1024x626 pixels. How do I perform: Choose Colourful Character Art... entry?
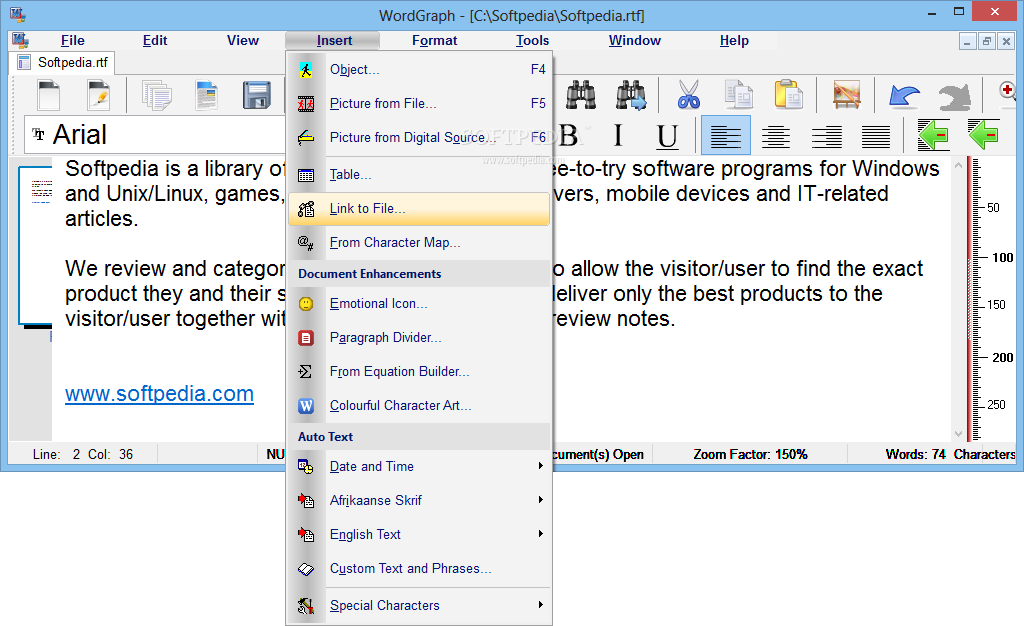point(419,405)
